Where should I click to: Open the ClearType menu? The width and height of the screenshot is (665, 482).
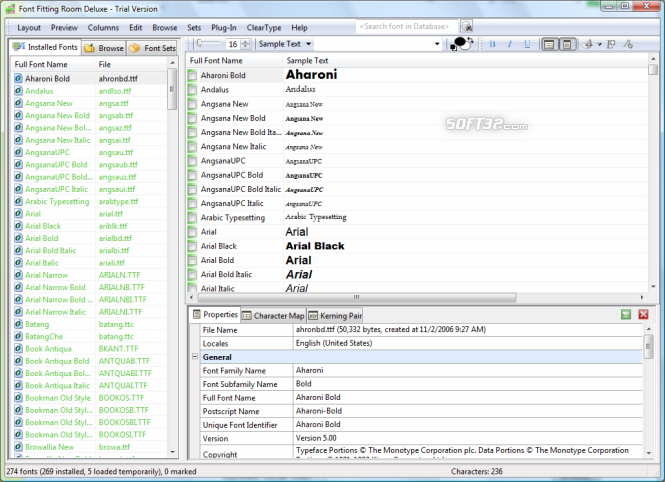click(x=264, y=28)
